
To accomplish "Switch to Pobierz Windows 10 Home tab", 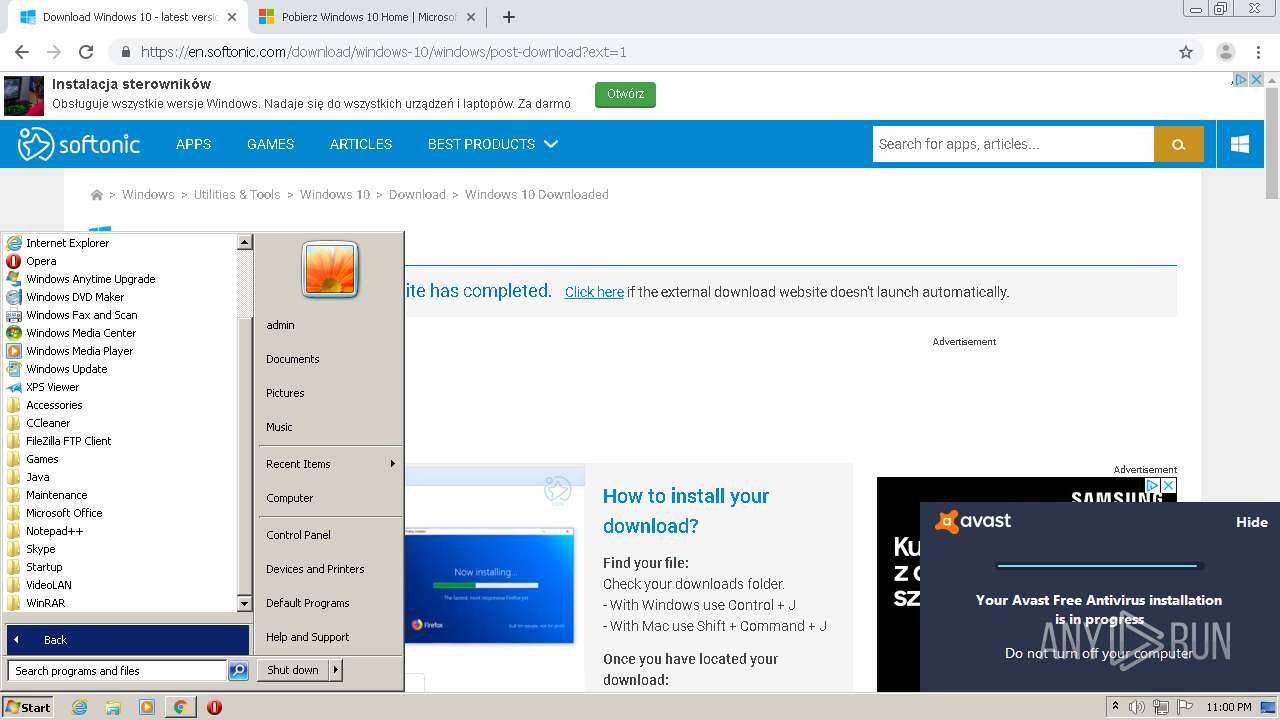I will [367, 17].
